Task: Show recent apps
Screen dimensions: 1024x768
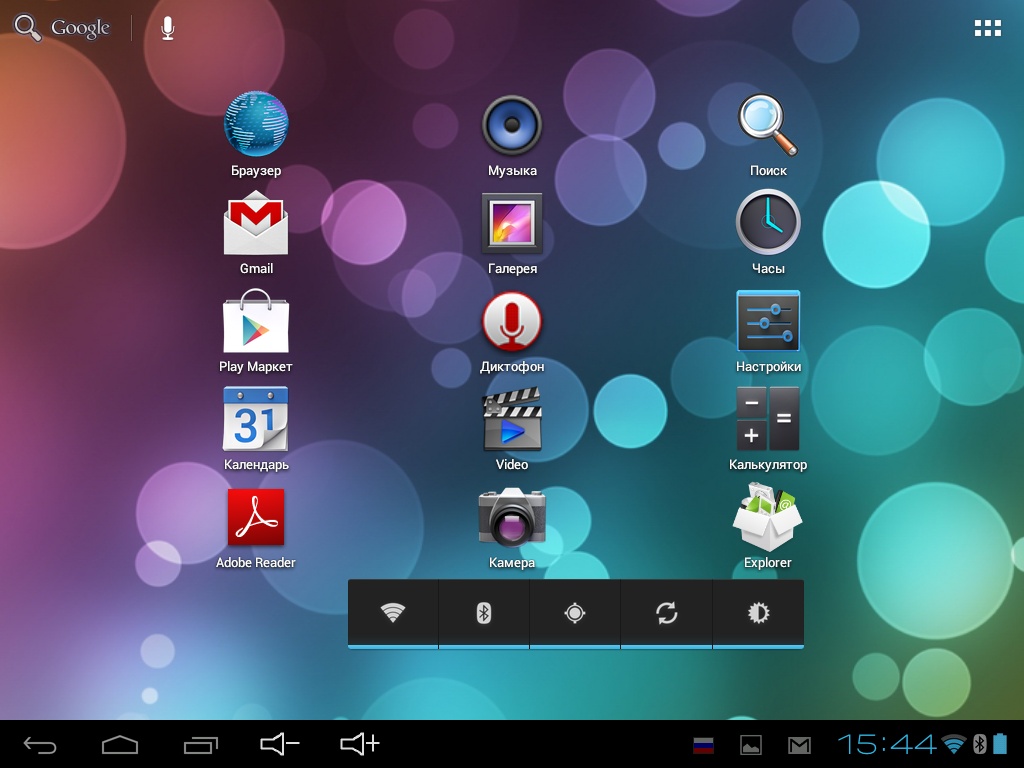Action: pos(200,744)
